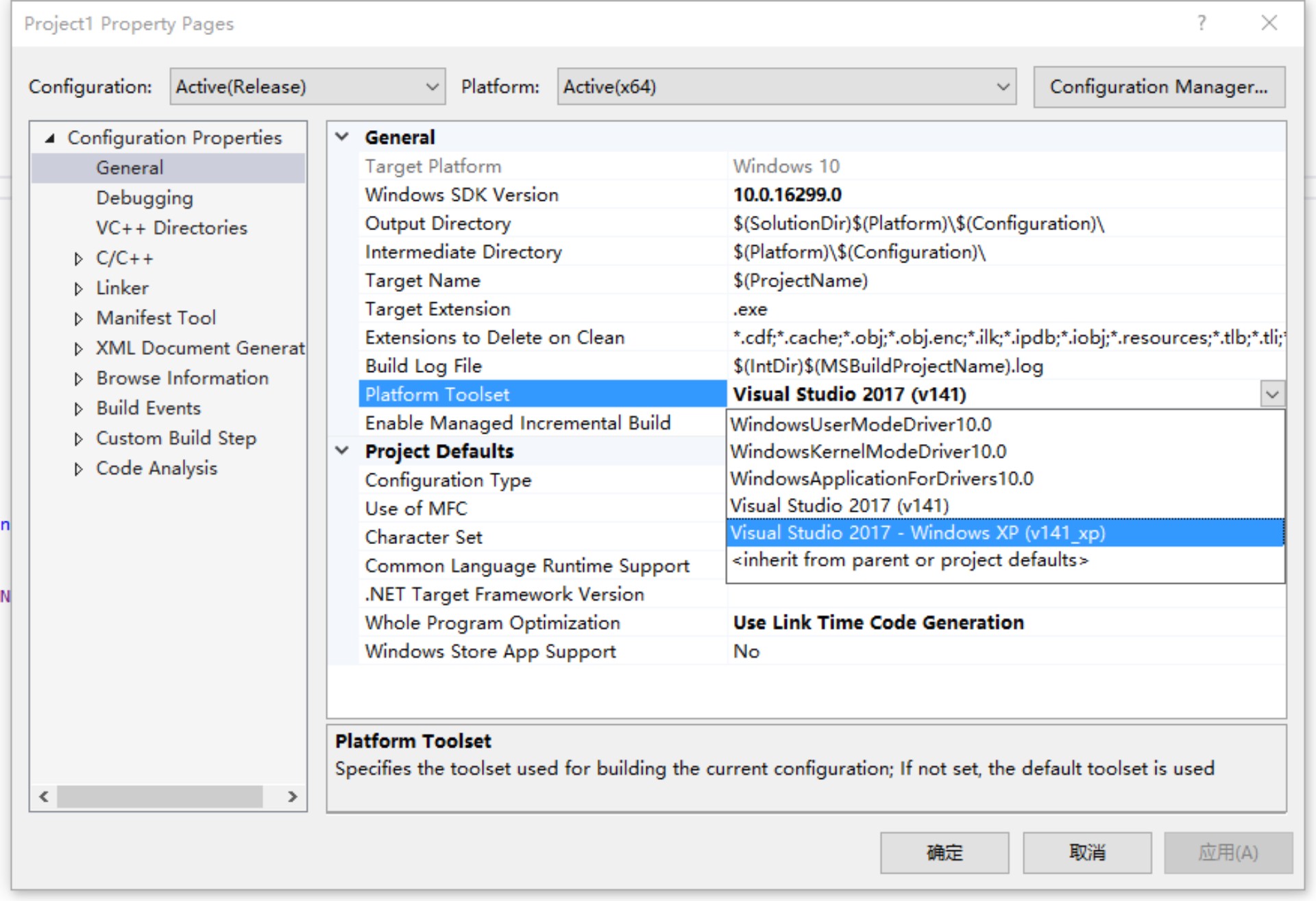This screenshot has height=901, width=1316.
Task: Expand the Code Analysis node arrow
Action: pyautogui.click(x=78, y=469)
